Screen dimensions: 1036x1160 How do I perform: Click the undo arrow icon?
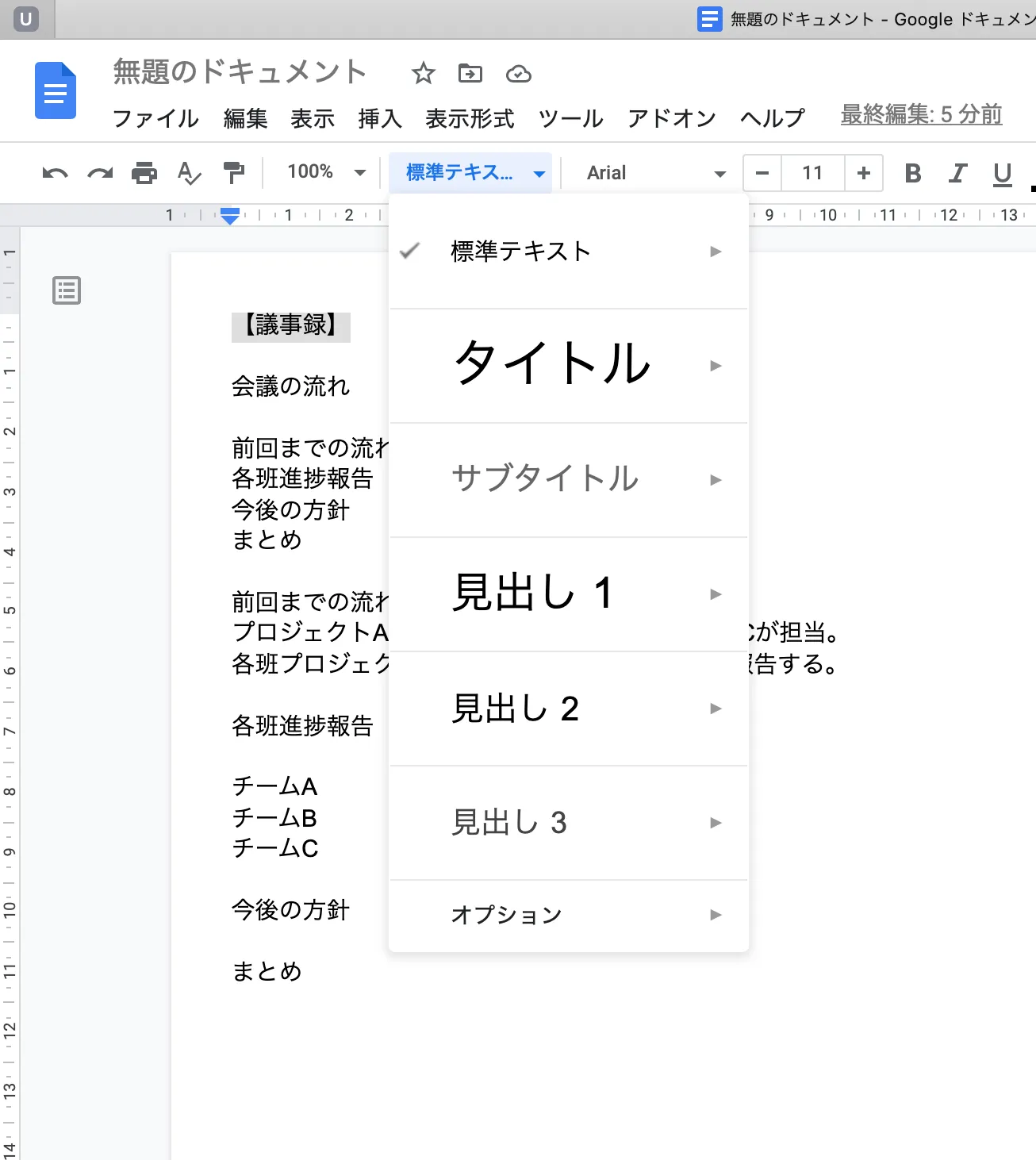click(x=55, y=173)
